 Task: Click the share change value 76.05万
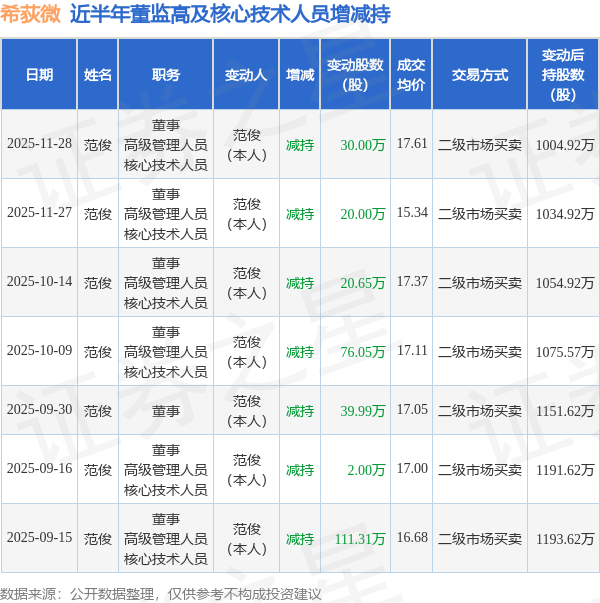(363, 352)
